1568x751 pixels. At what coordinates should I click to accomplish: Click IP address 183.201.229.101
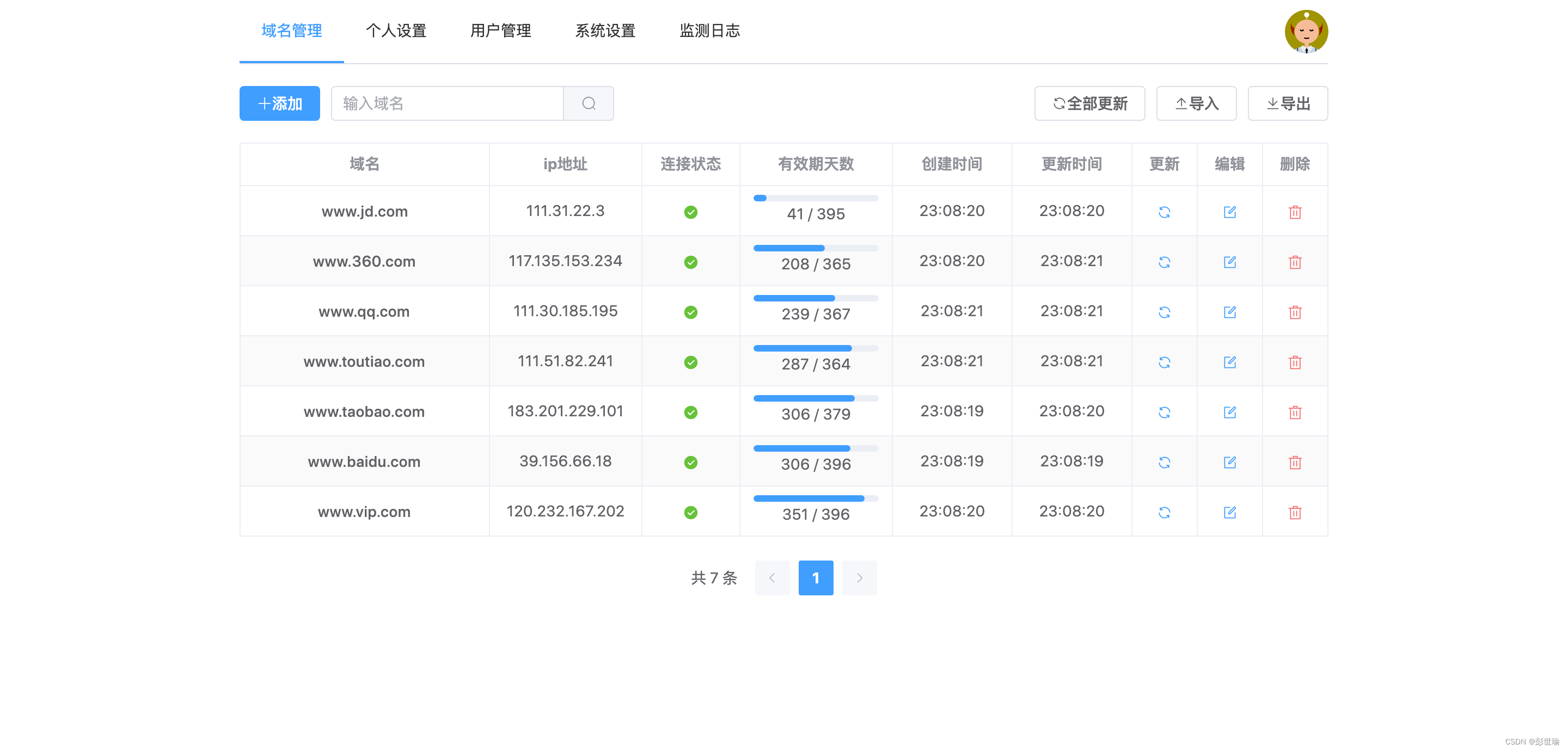(565, 411)
